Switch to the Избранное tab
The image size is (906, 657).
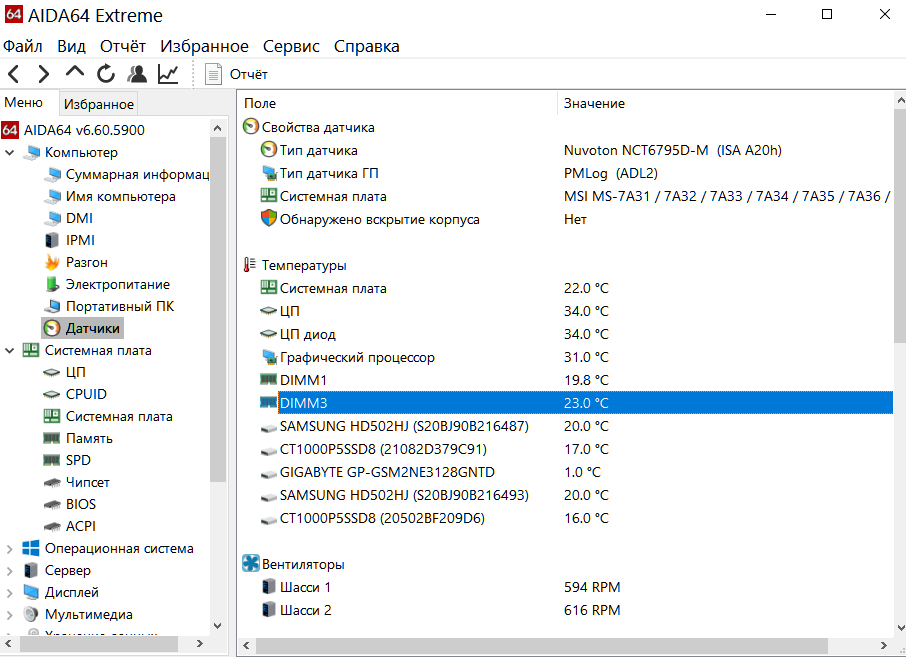pos(98,104)
